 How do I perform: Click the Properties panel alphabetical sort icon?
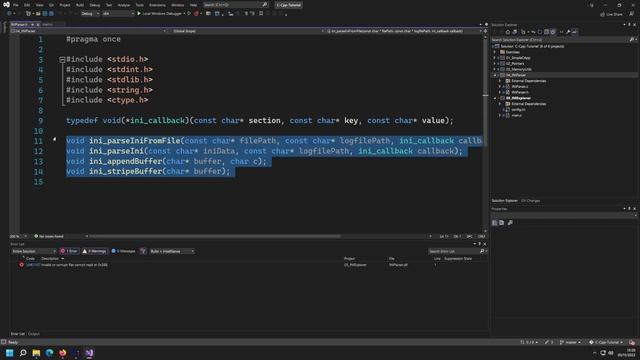point(502,223)
